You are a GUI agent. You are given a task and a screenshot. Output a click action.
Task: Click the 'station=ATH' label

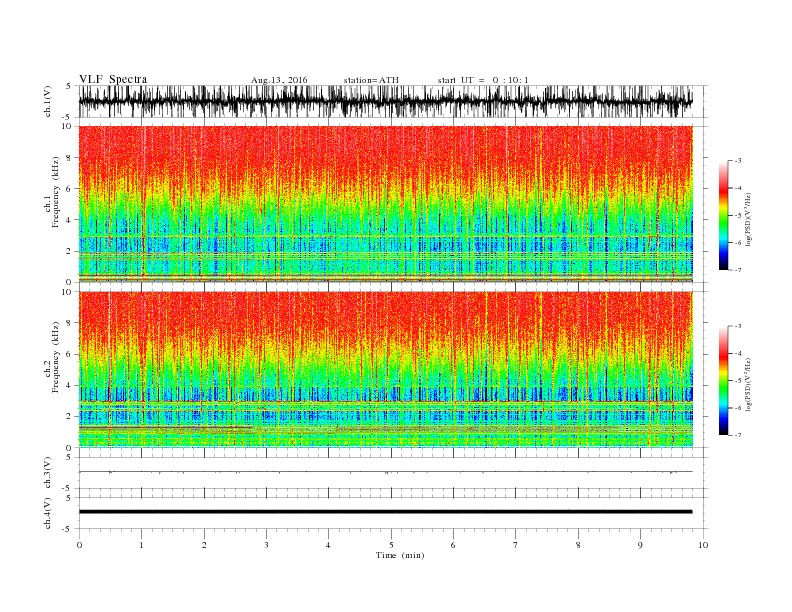[x=371, y=80]
